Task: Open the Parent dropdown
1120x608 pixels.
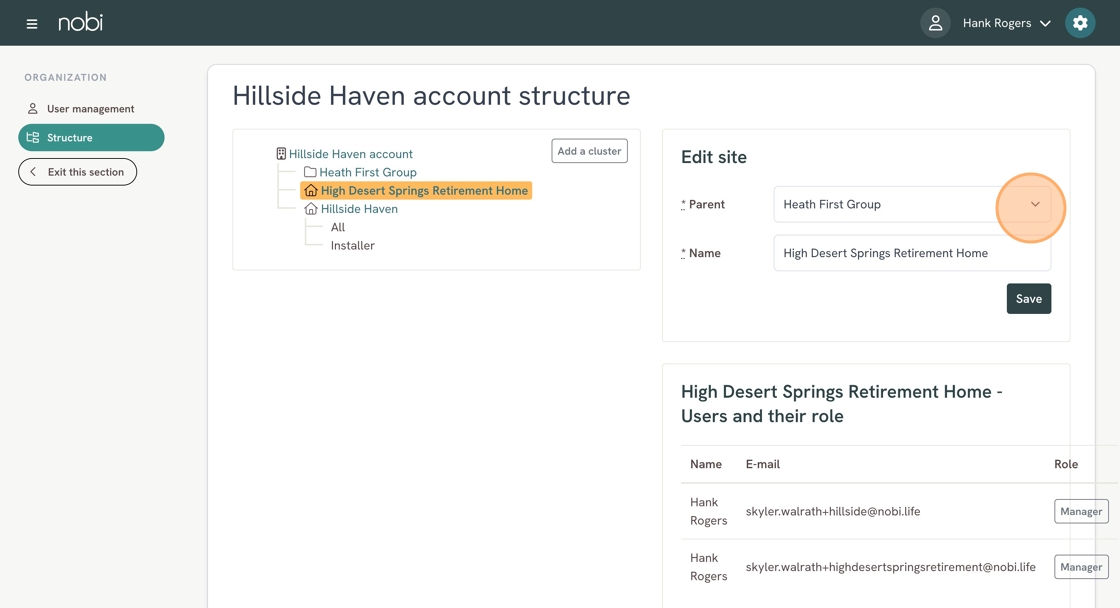Action: point(912,204)
